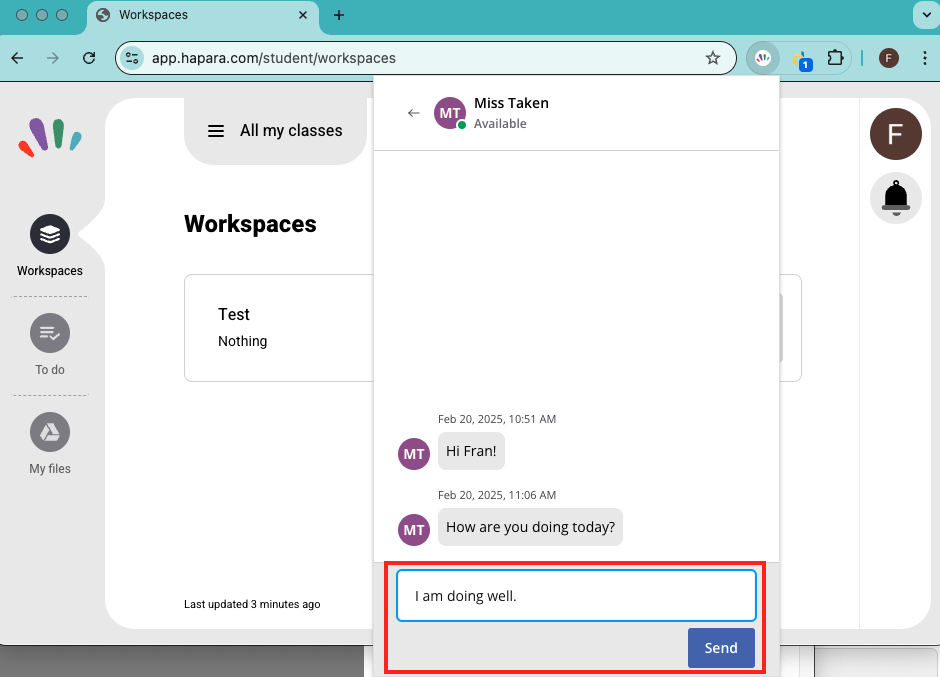Open the Test workspace card

click(x=279, y=328)
